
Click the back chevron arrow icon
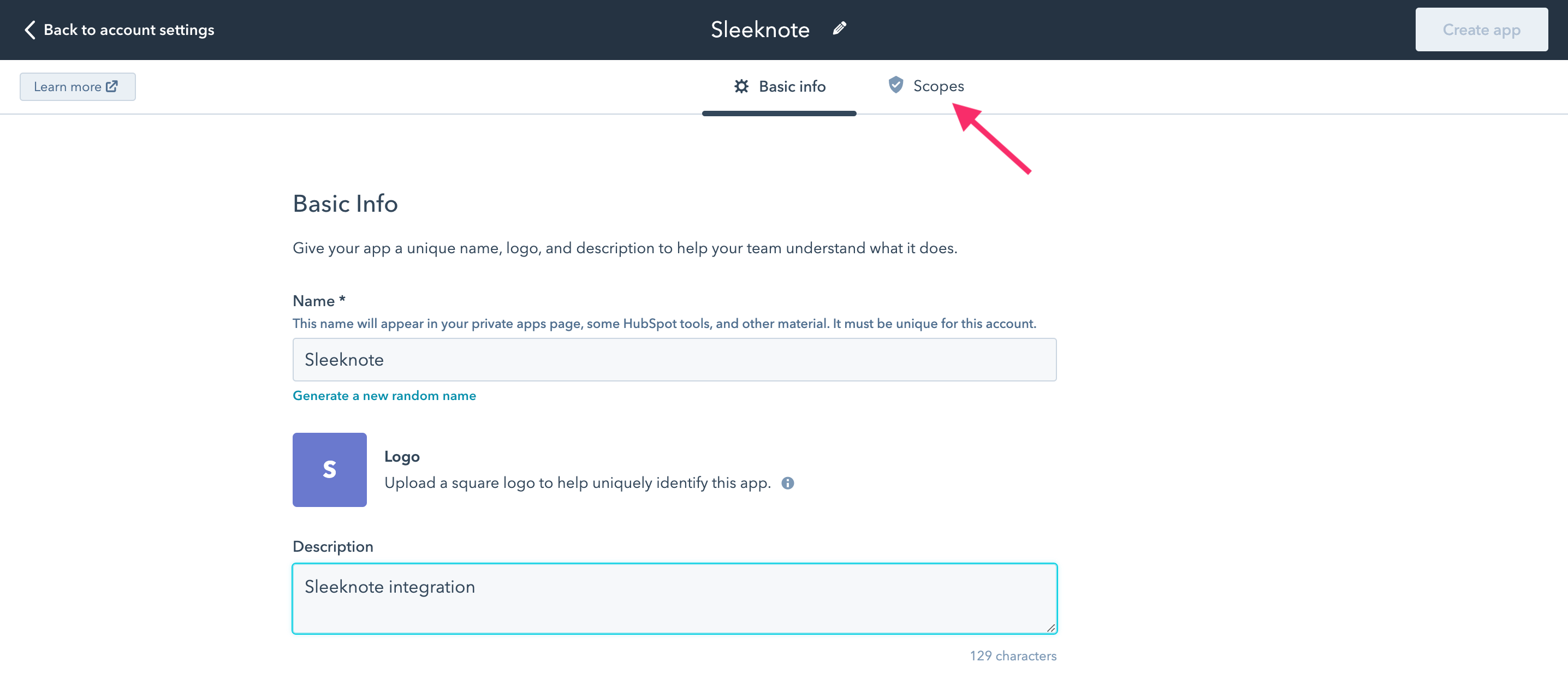click(x=29, y=30)
